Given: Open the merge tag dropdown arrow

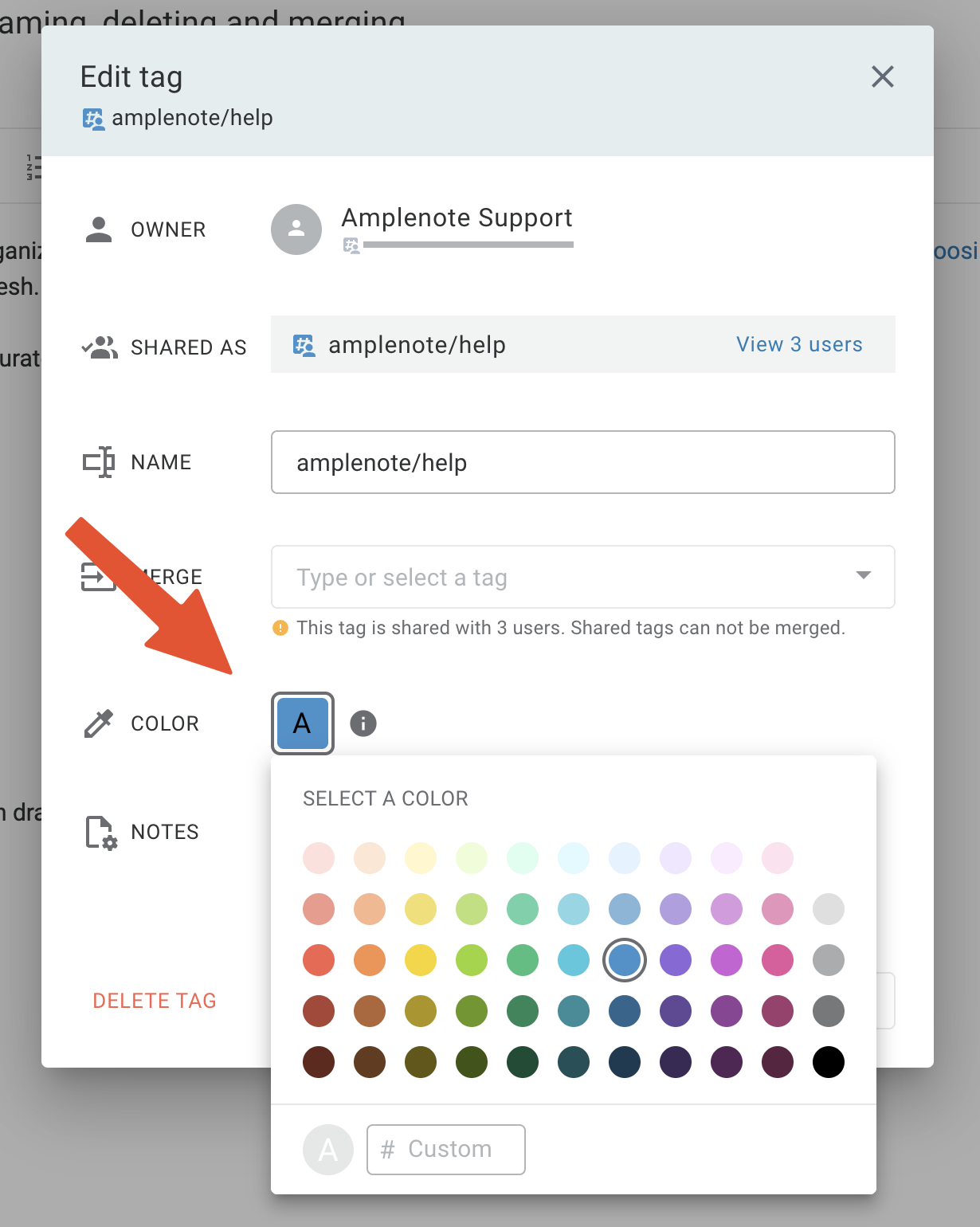Looking at the screenshot, I should tap(863, 575).
